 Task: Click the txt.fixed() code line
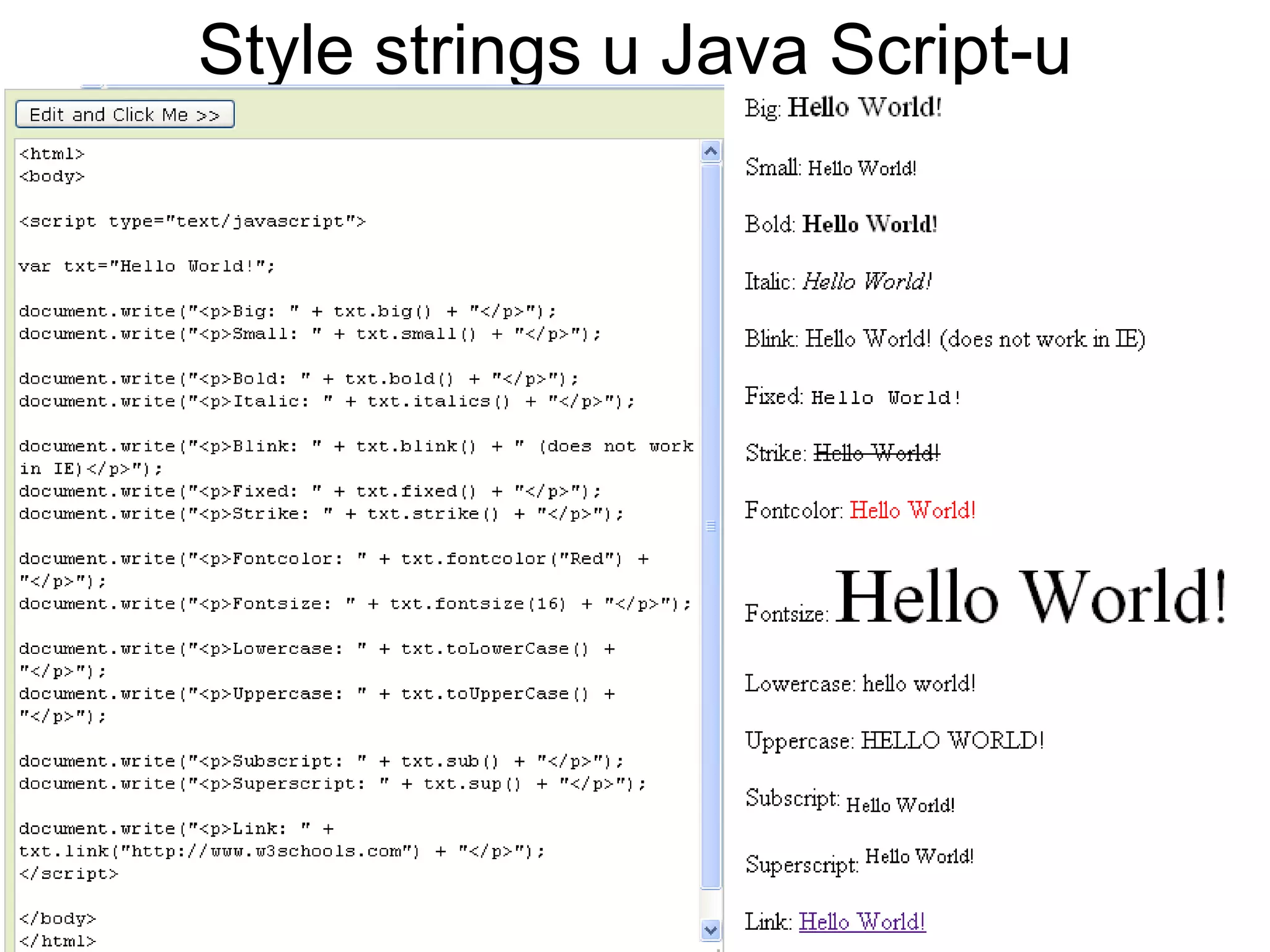coord(310,491)
